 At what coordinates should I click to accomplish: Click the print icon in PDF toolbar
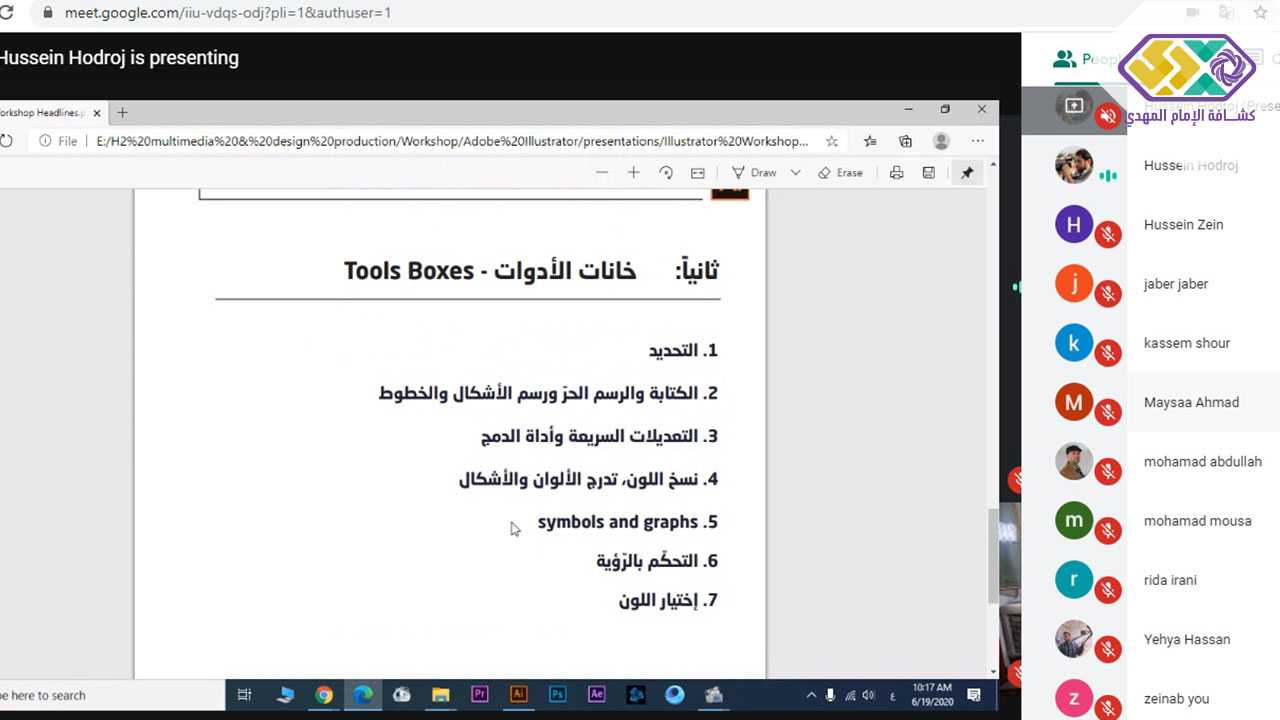click(x=896, y=173)
